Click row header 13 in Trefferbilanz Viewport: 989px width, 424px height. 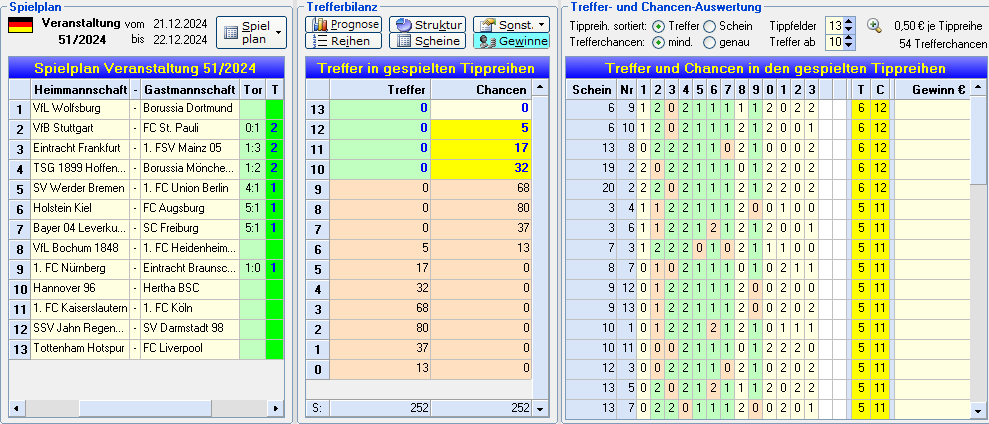(x=317, y=109)
